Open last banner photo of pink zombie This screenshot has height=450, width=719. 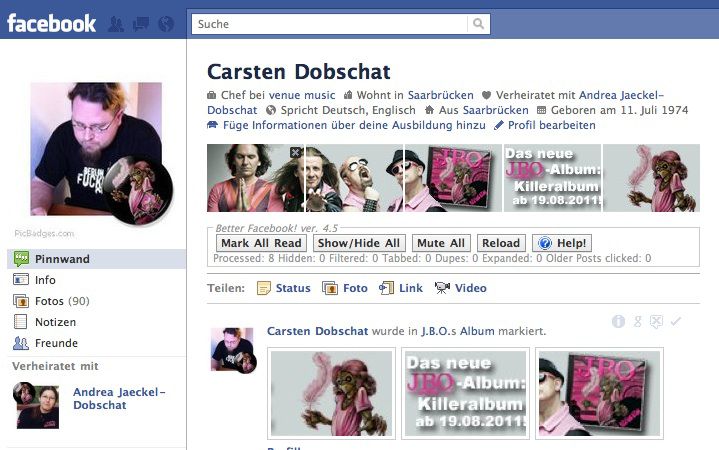coord(651,178)
